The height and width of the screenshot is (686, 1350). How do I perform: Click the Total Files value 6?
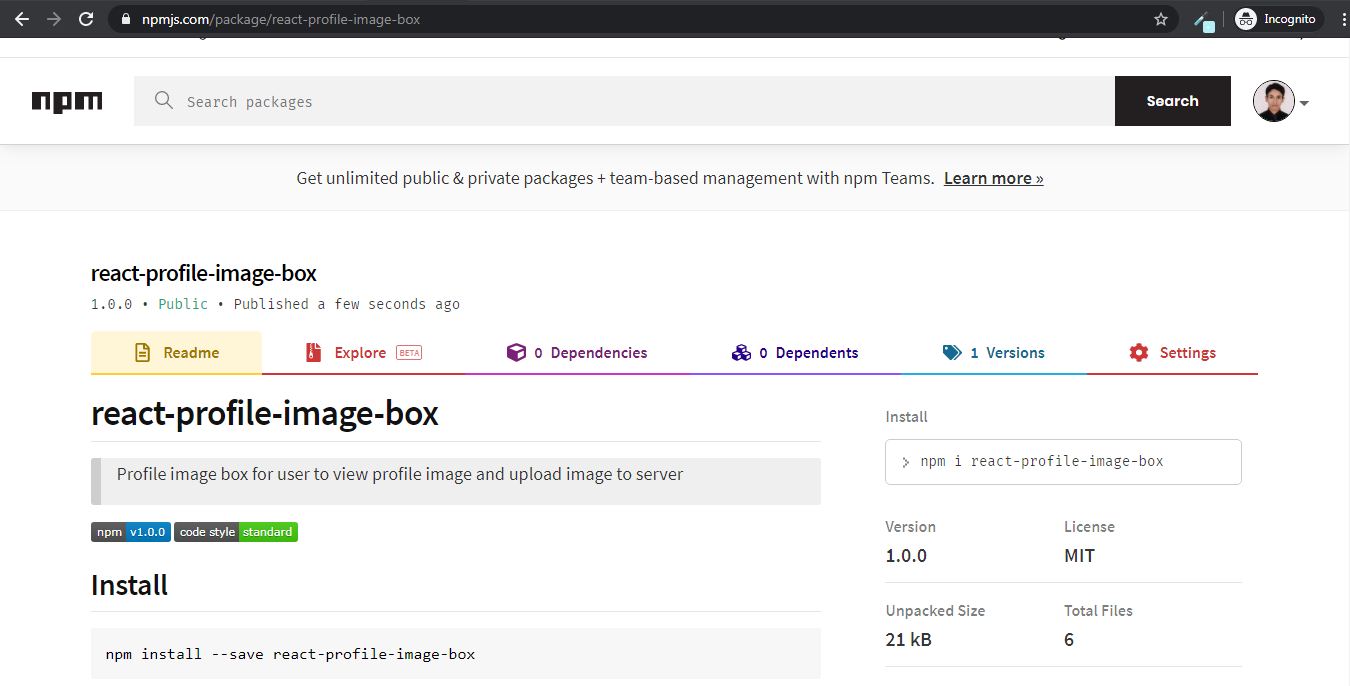point(1069,639)
